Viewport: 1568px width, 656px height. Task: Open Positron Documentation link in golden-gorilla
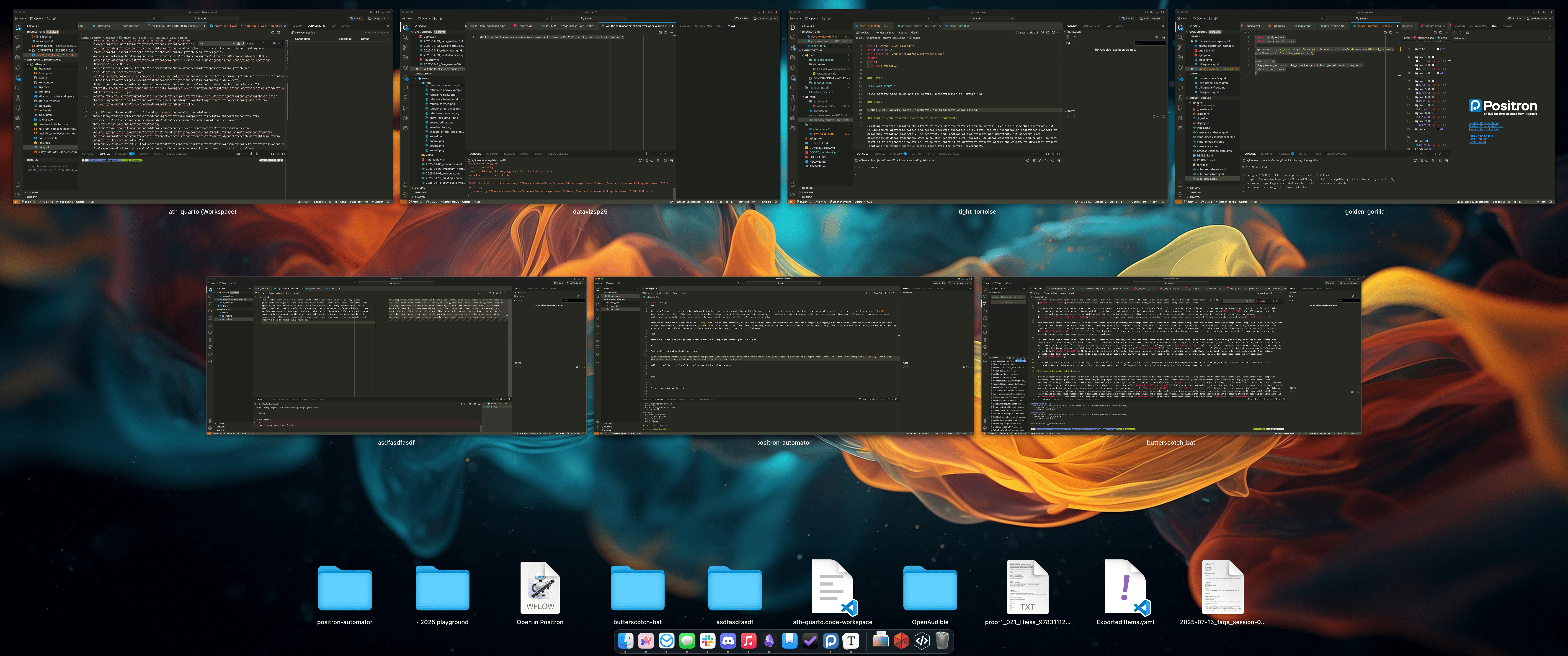(x=1484, y=123)
